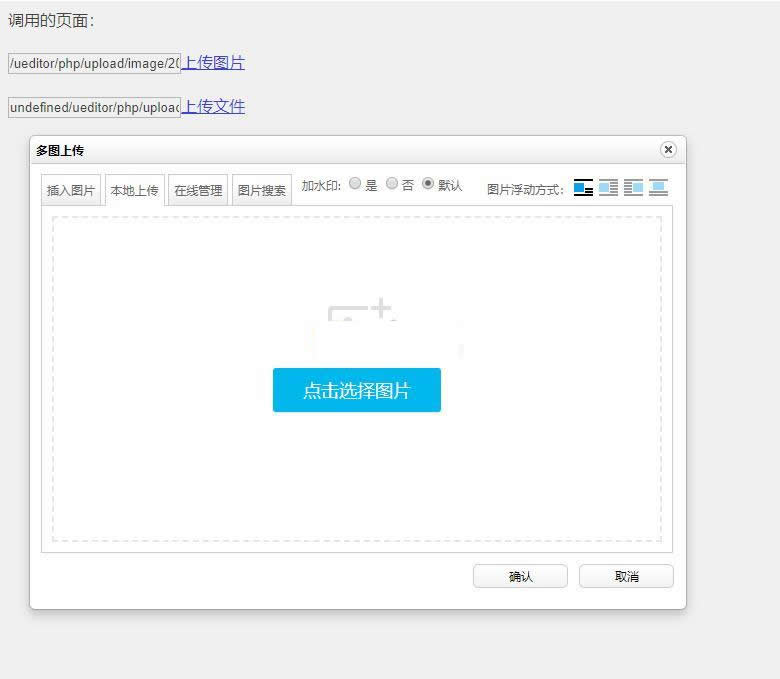Choose the left float image alignment icon

click(x=608, y=188)
